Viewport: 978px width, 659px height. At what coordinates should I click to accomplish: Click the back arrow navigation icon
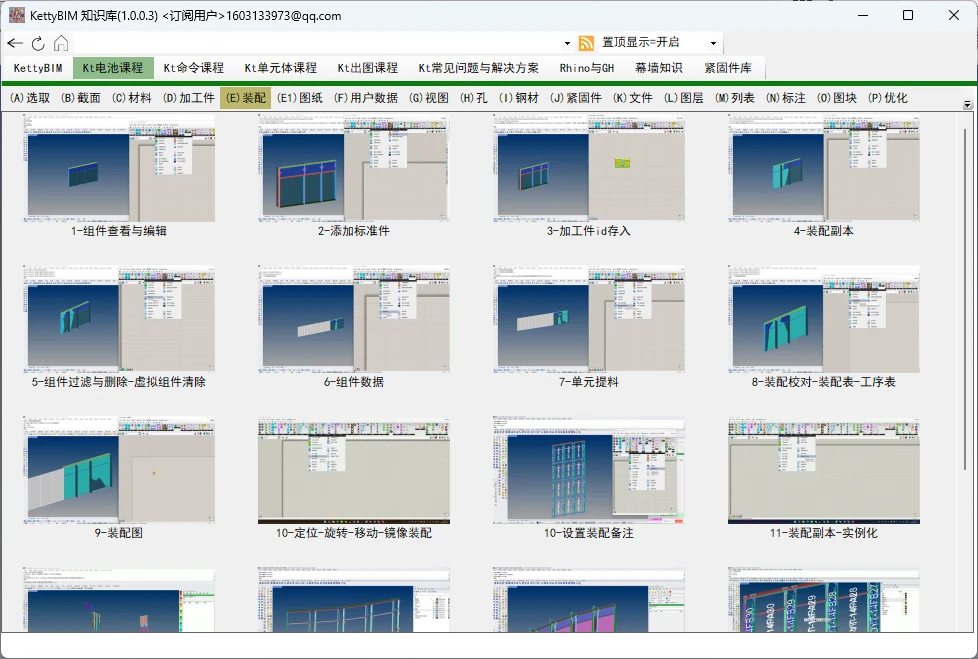[x=15, y=43]
